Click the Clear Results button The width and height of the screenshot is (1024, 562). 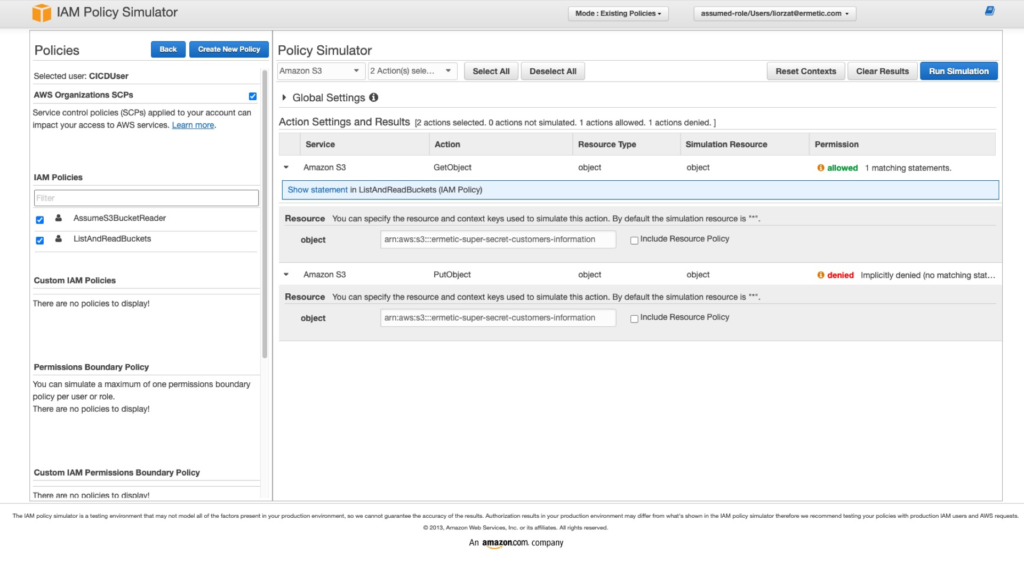[x=882, y=71]
